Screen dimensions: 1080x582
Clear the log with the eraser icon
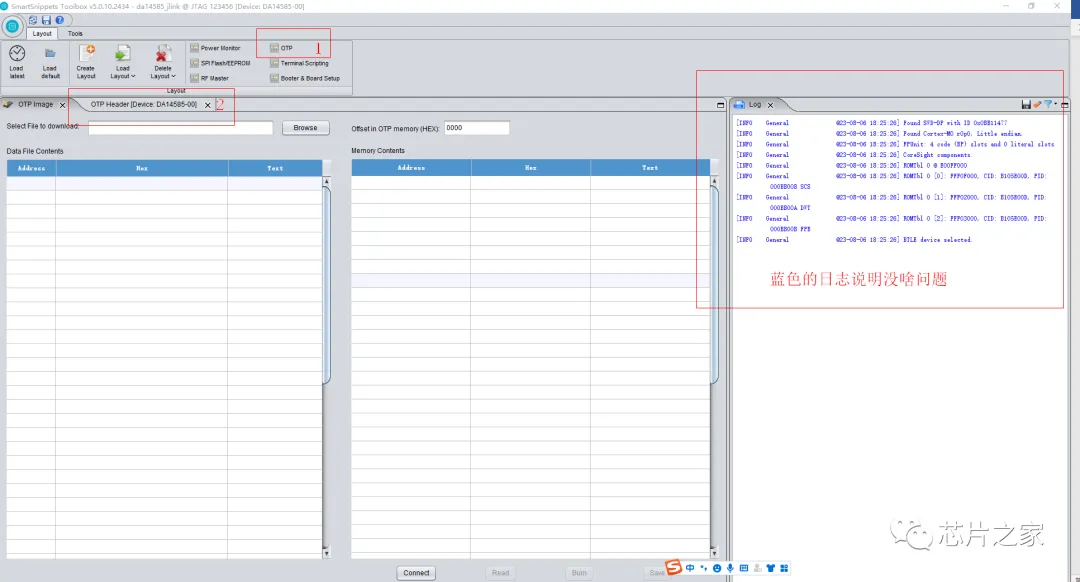[1037, 105]
